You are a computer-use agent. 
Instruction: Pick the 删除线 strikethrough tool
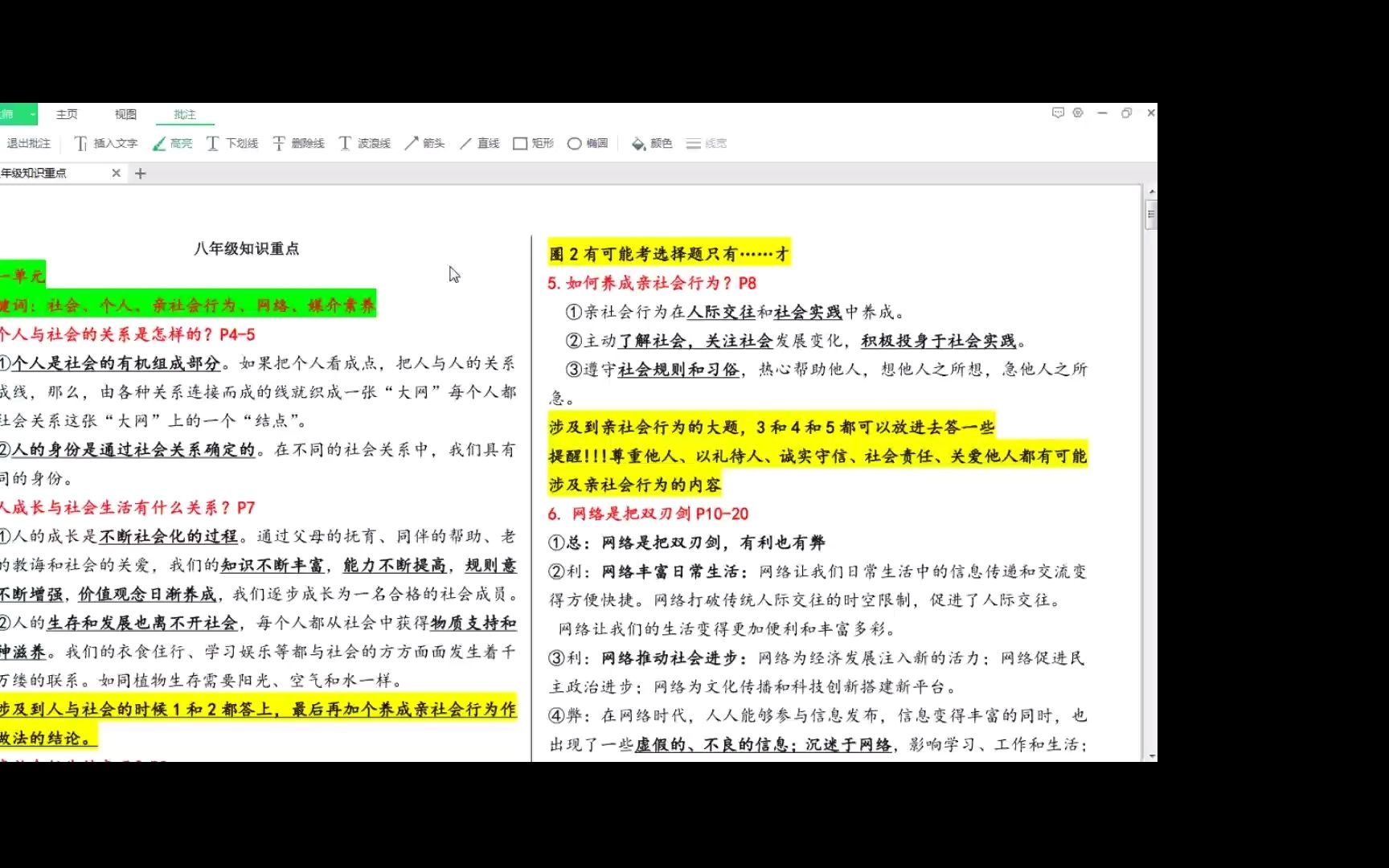(299, 143)
